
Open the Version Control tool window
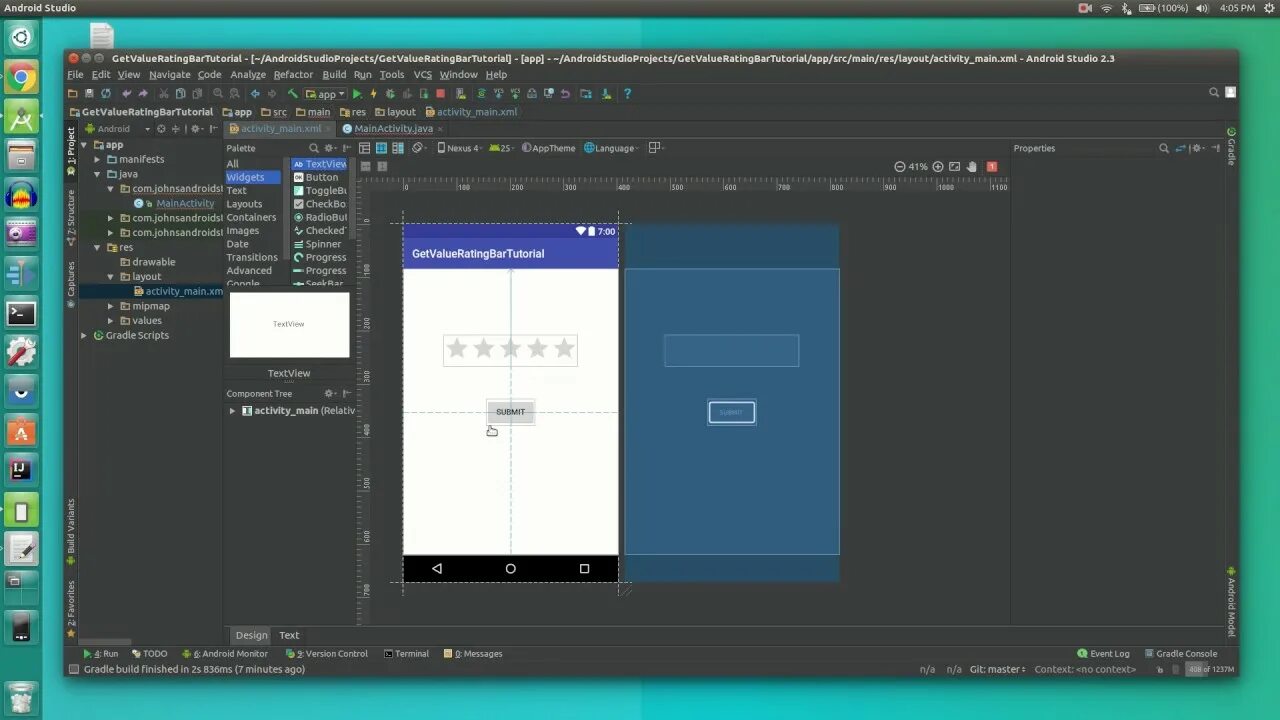pos(327,654)
